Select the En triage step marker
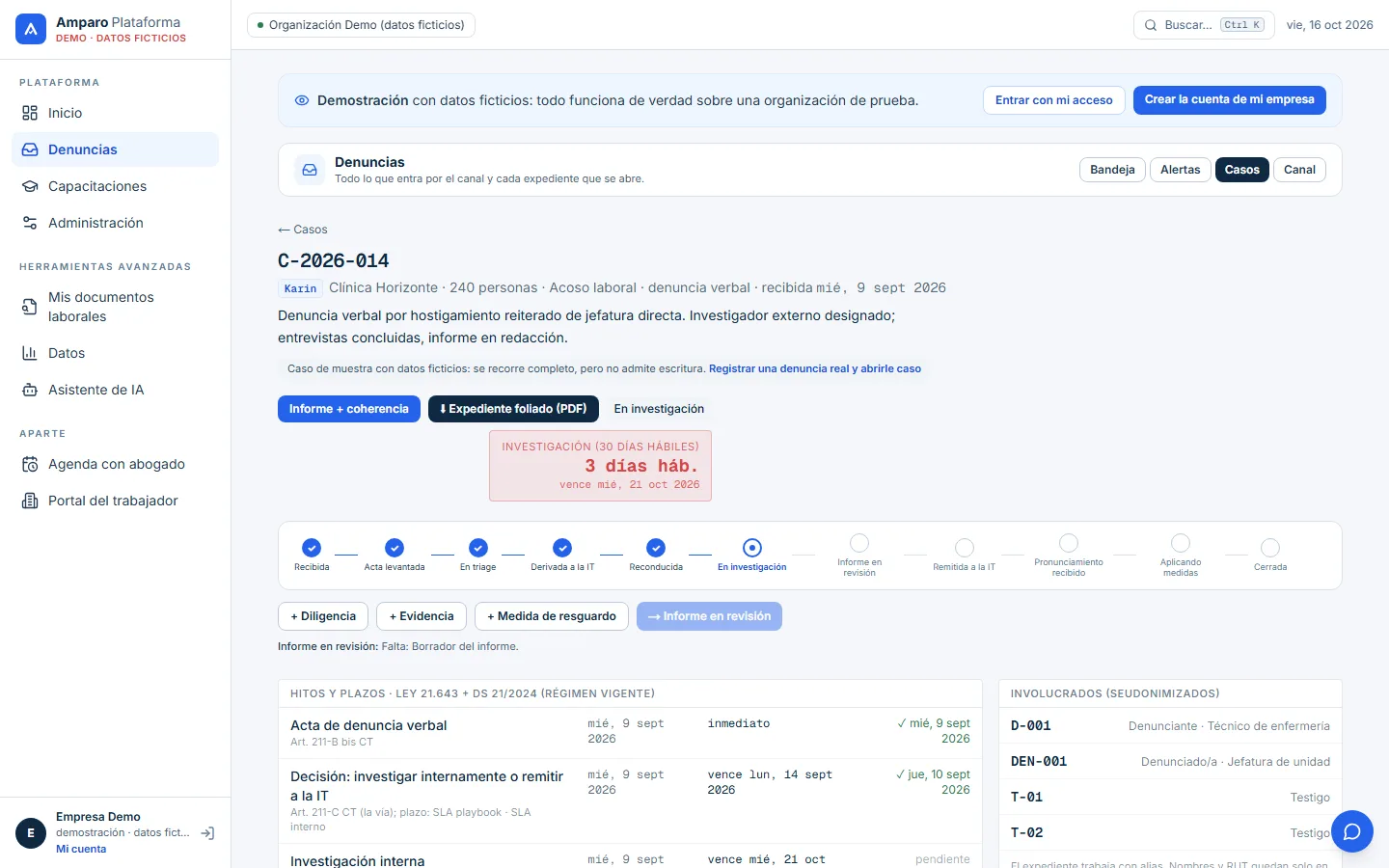This screenshot has height=868, width=1389. [478, 548]
